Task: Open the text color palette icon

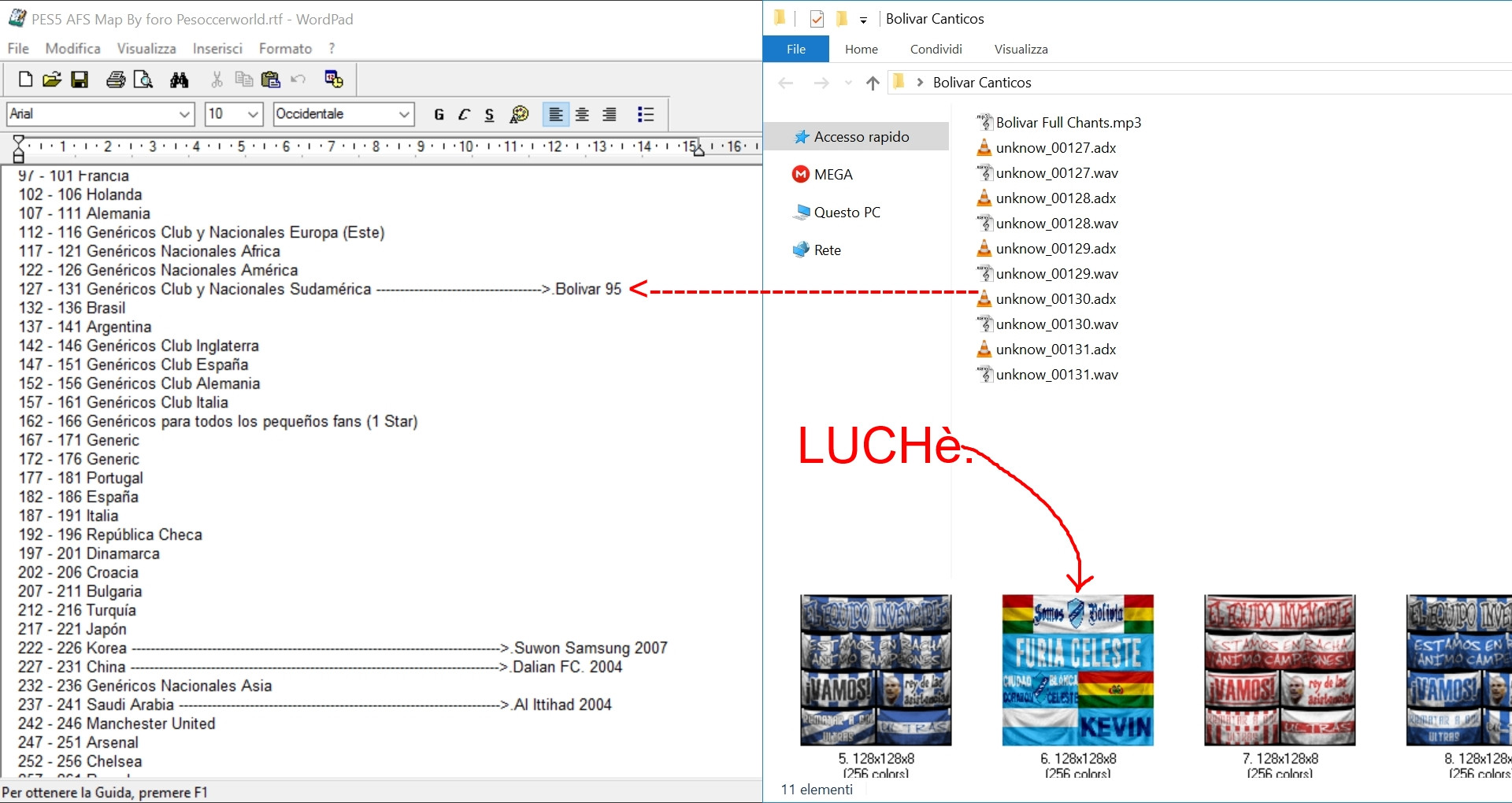Action: pos(519,115)
